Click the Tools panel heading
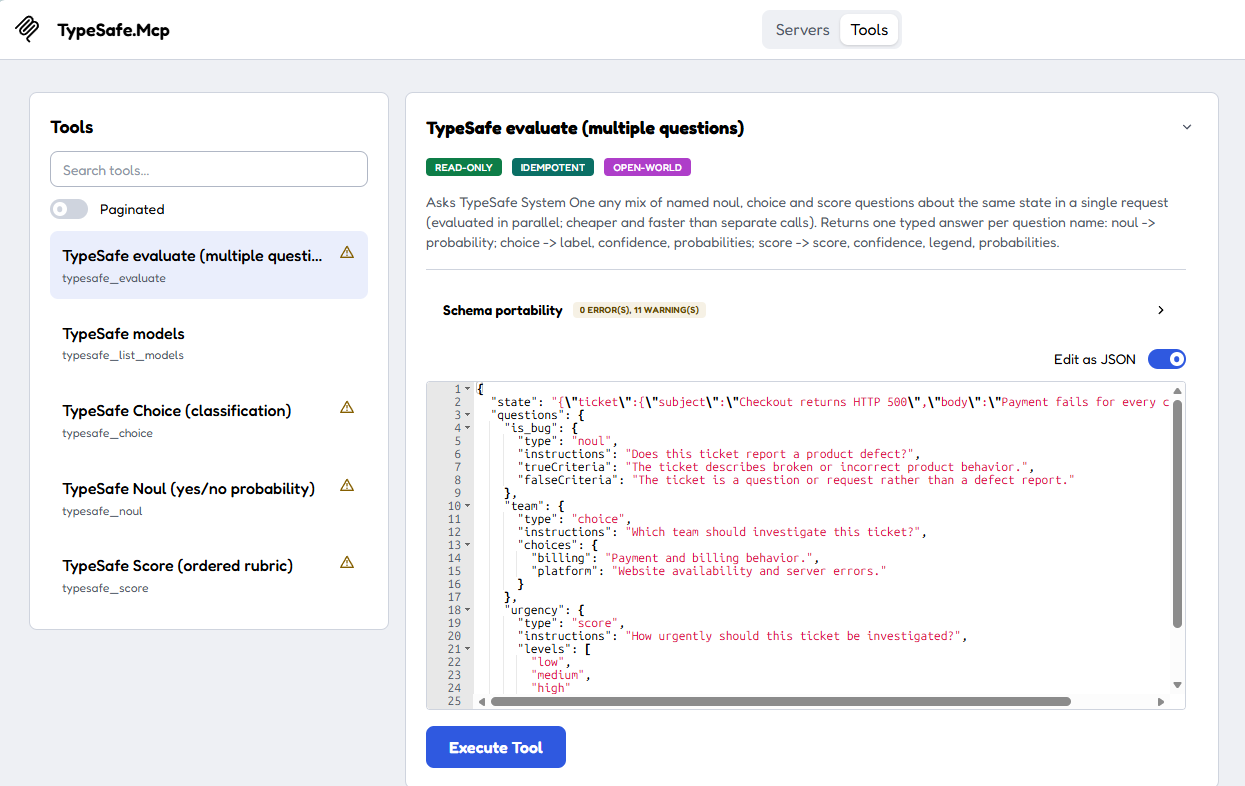This screenshot has height=786, width=1245. click(72, 127)
